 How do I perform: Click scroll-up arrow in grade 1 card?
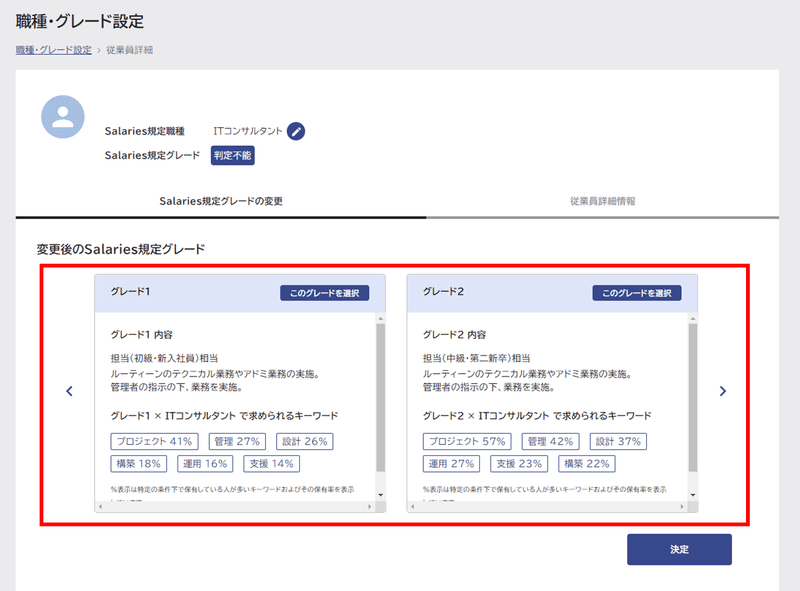click(x=381, y=318)
